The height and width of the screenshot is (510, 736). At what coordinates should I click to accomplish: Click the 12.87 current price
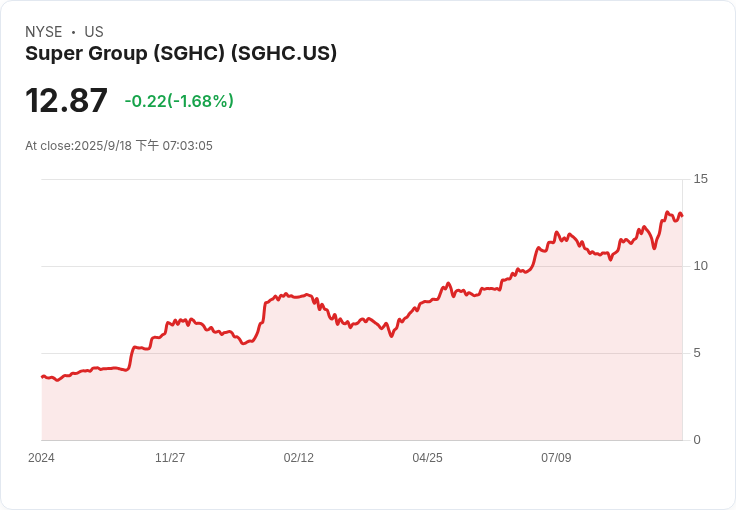(66, 101)
